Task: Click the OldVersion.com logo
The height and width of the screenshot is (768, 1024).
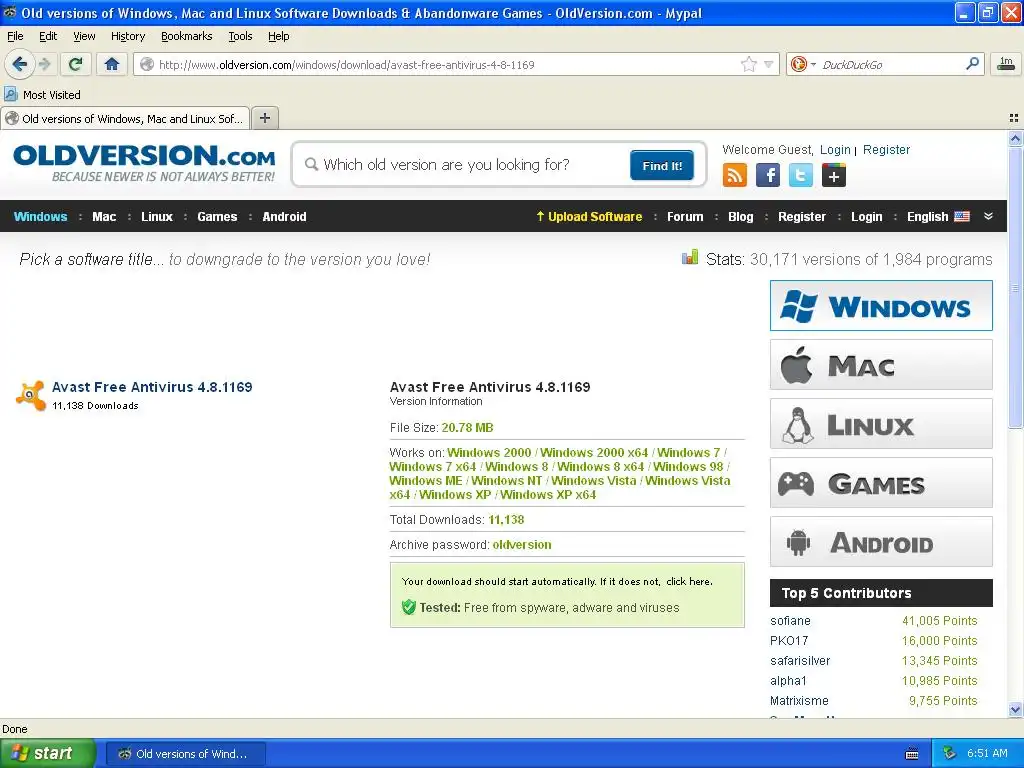Action: pyautogui.click(x=144, y=163)
